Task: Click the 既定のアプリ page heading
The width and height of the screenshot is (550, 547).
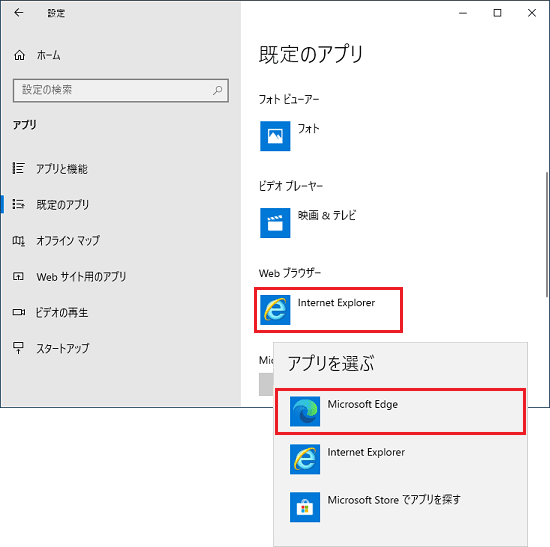Action: point(311,54)
